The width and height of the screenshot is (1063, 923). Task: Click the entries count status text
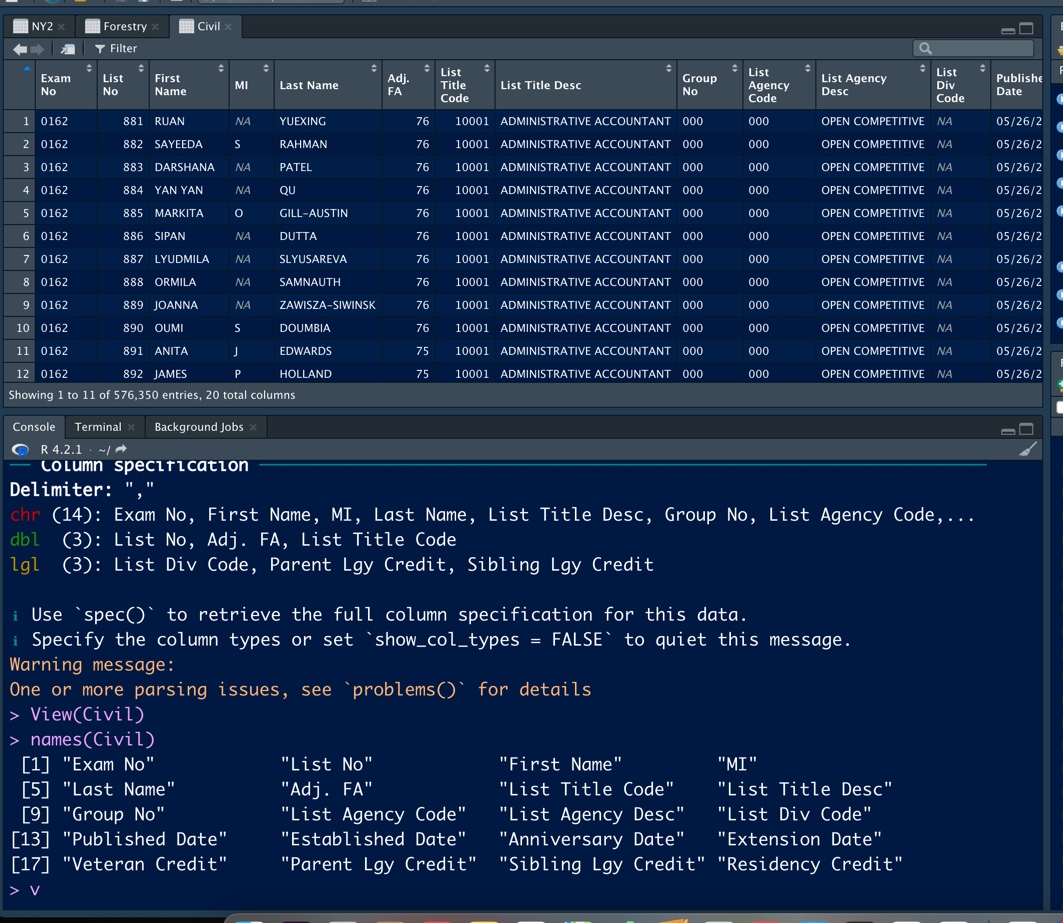[152, 395]
